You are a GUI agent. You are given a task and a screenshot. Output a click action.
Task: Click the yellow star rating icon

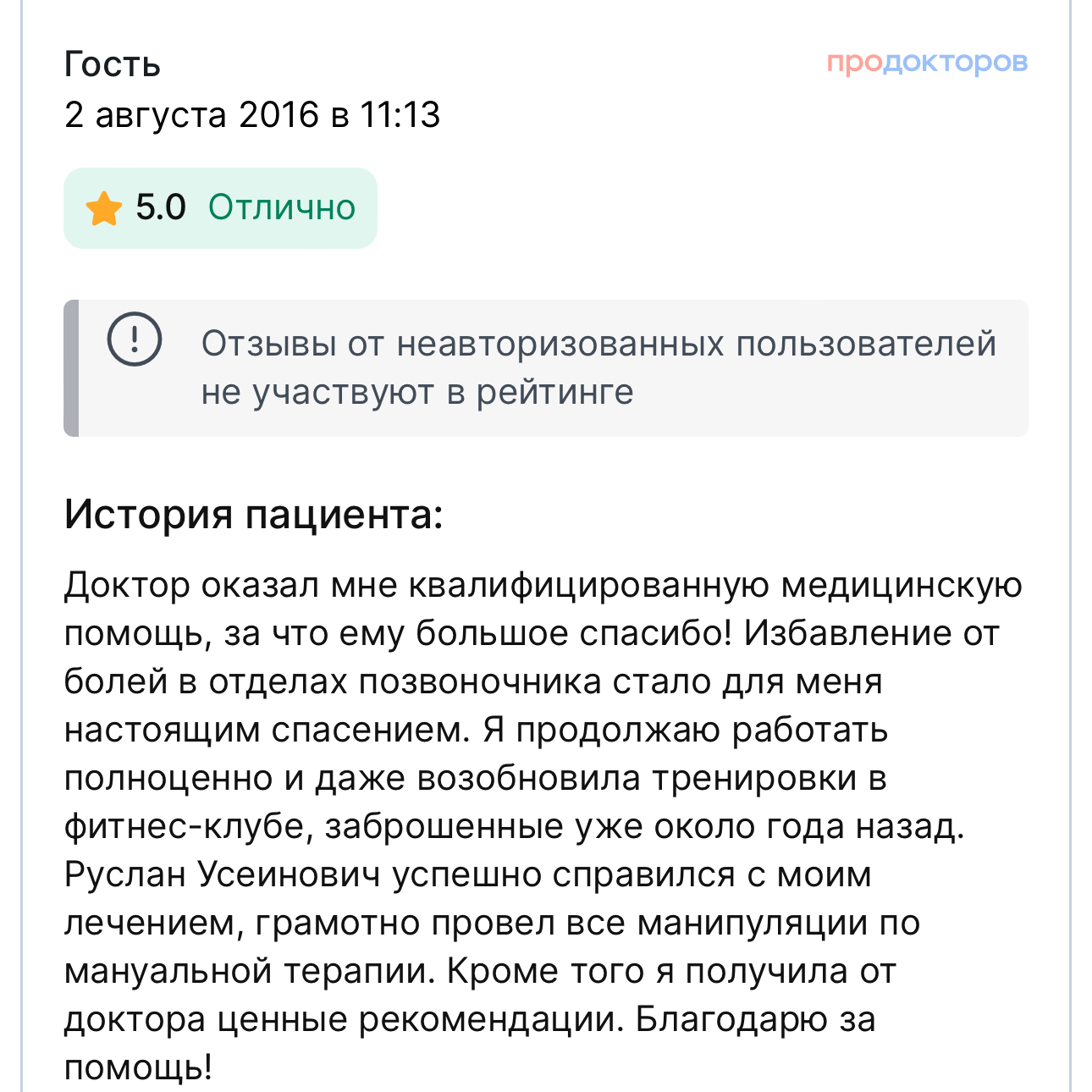point(104,208)
